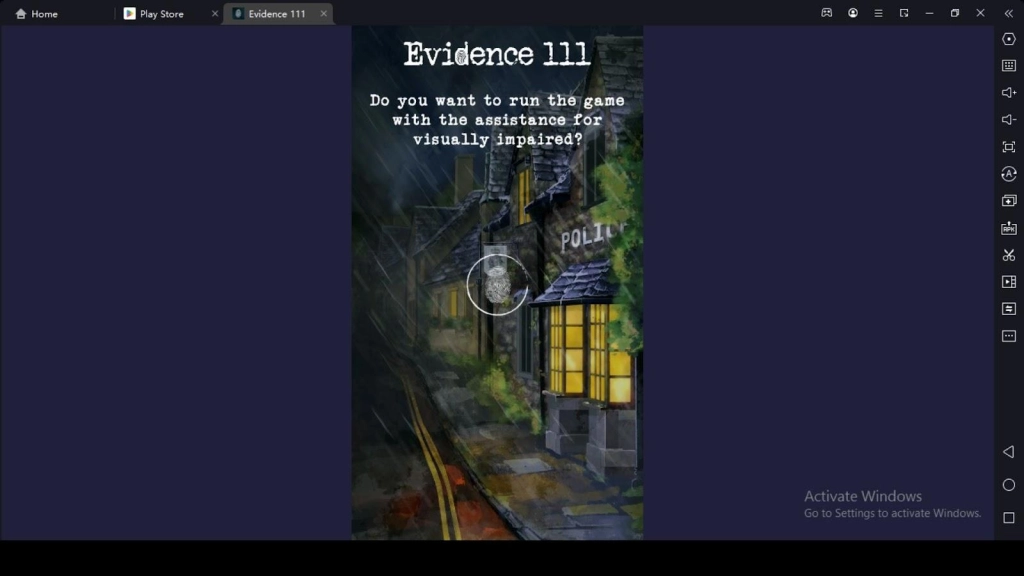Decrease emulator volume with the volume-down icon
This screenshot has width=1024, height=576.
pos(1008,122)
